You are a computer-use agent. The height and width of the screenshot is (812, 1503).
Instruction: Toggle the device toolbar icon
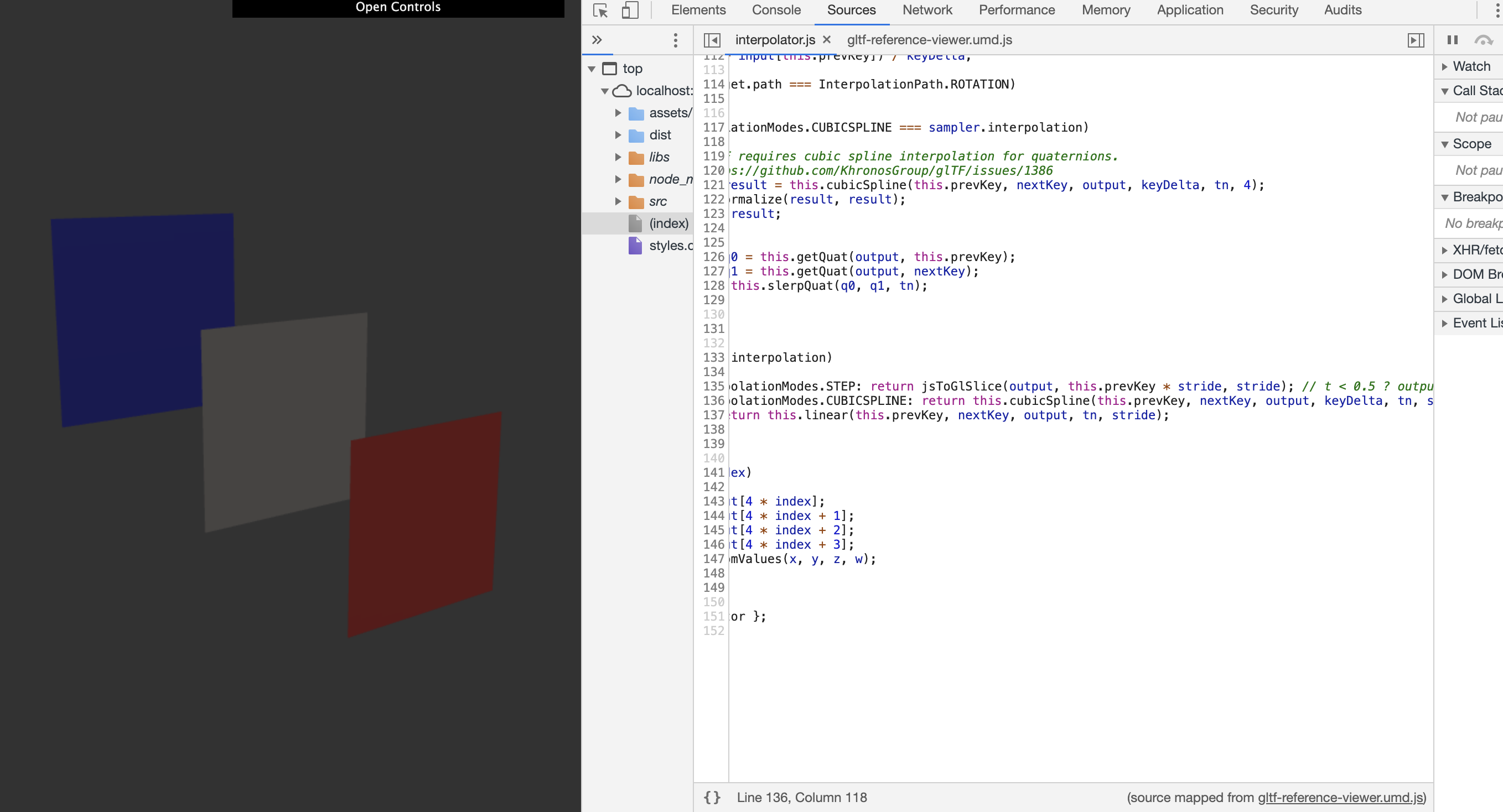point(630,11)
